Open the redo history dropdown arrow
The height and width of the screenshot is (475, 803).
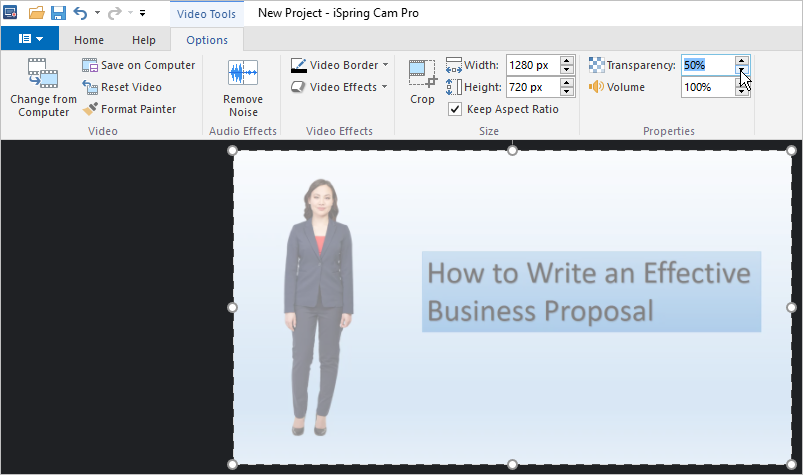coord(130,12)
